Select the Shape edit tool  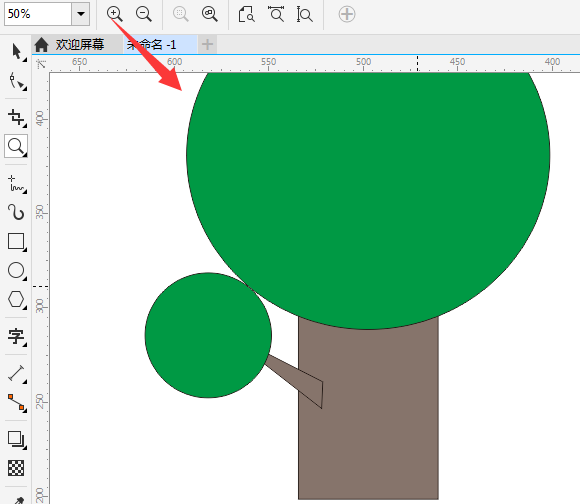click(17, 81)
